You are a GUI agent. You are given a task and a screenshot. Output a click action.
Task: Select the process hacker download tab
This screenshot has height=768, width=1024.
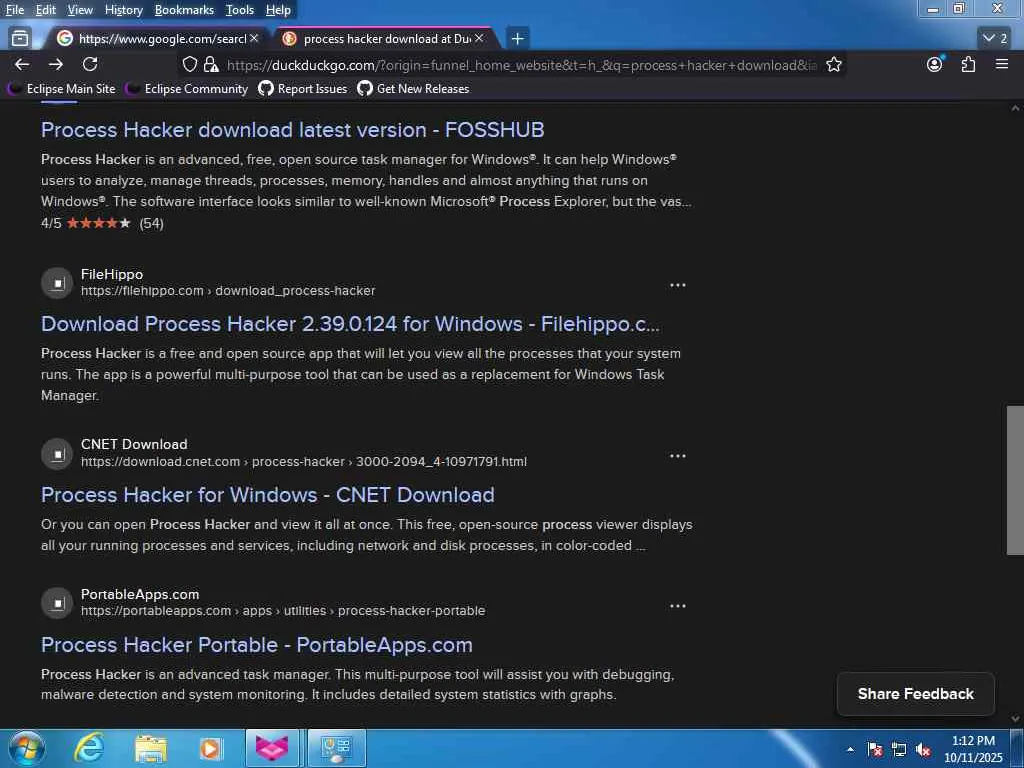click(x=385, y=39)
